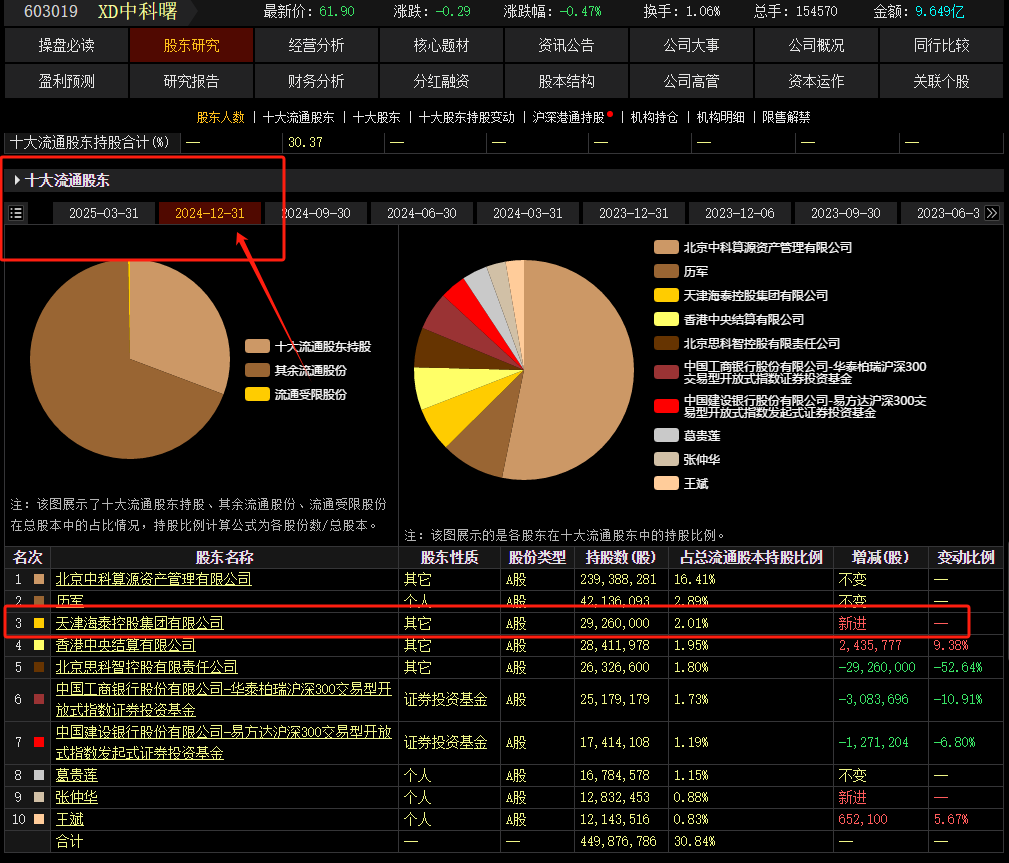
Task: Go to the 关联个股 tab
Action: coord(941,82)
